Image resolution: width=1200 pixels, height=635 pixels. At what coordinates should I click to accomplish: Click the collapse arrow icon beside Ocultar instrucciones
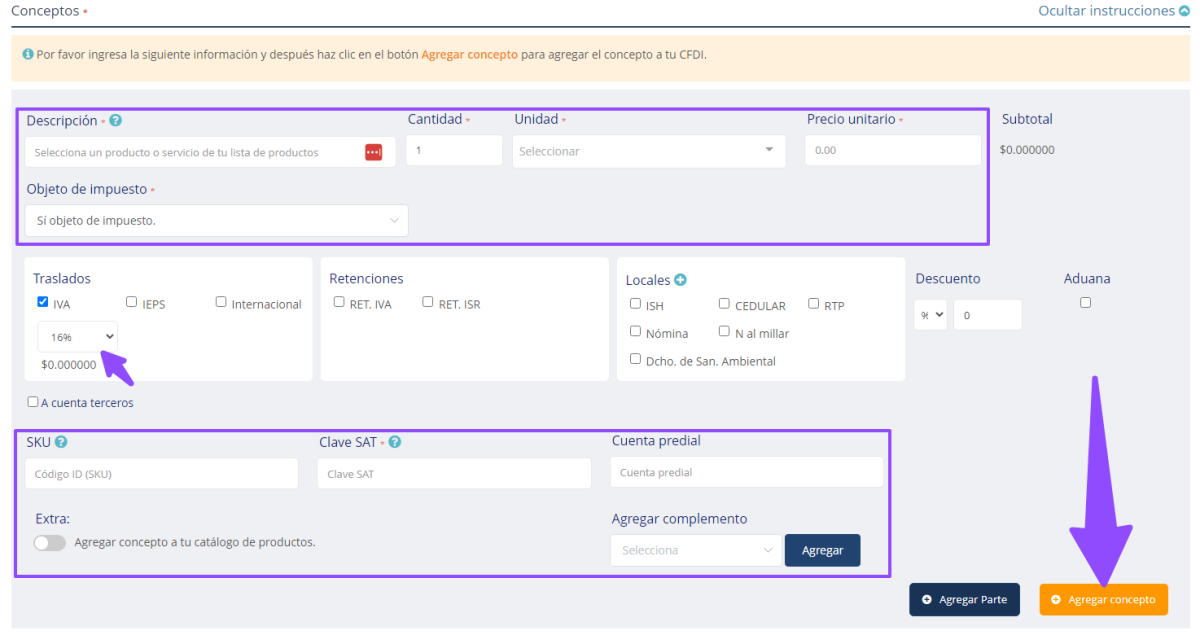click(x=1185, y=11)
